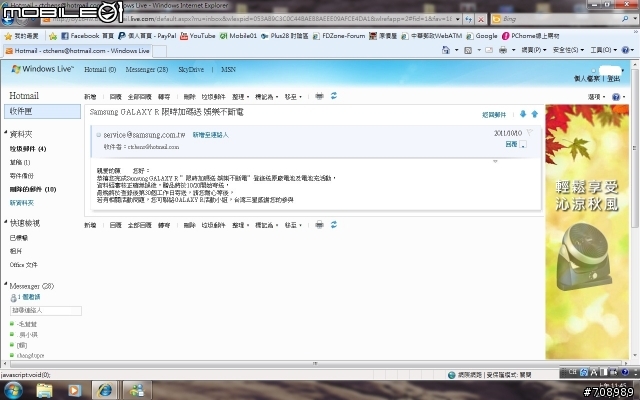
Task: Open the PChome線上購物 favorite
Action: 531,36
